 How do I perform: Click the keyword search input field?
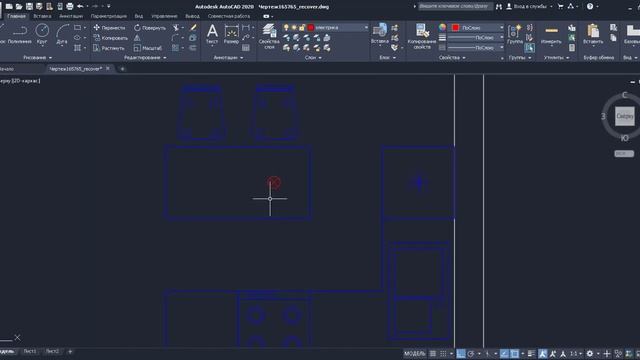tap(455, 7)
